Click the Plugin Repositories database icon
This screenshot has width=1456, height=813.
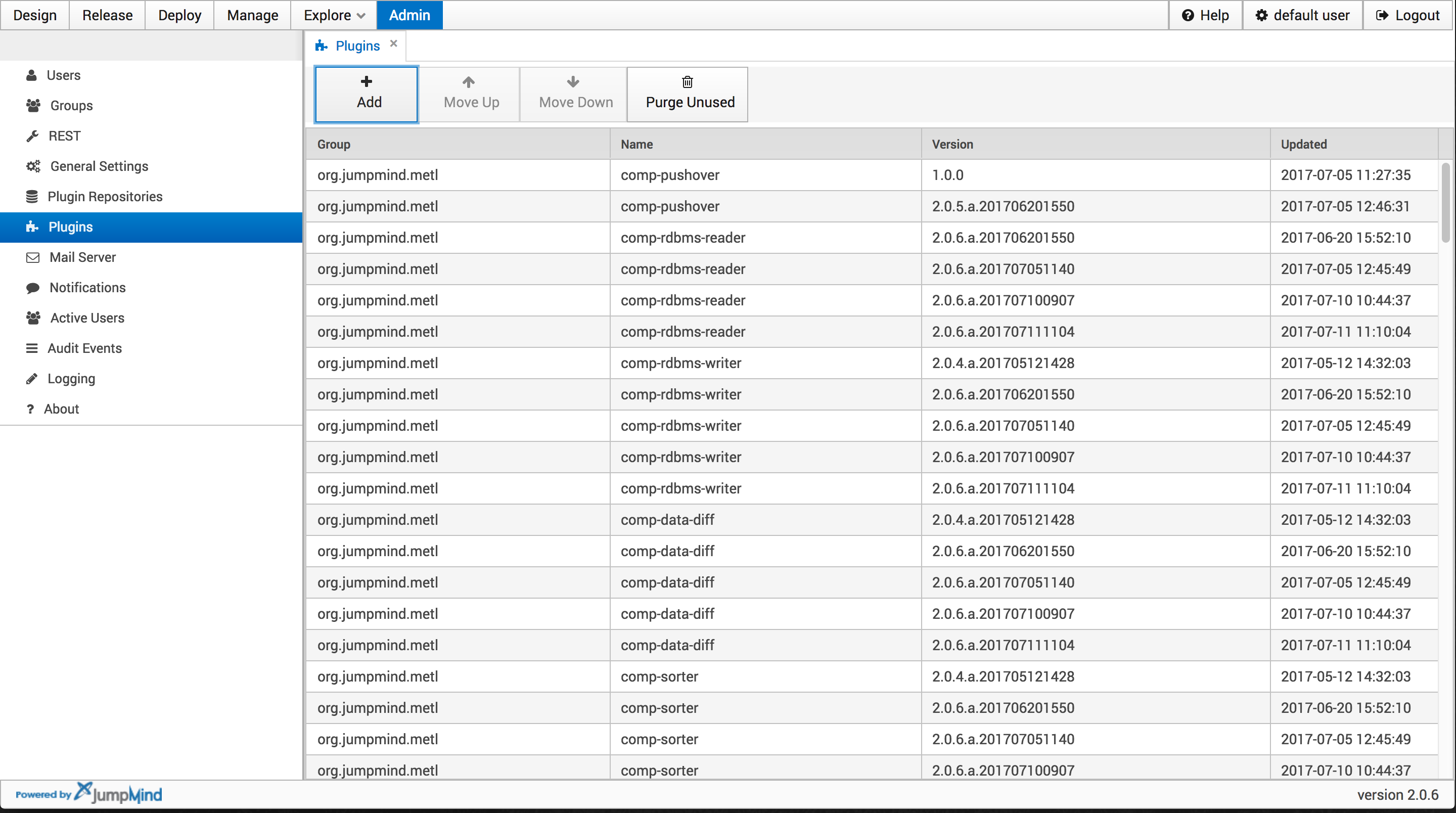click(x=32, y=196)
